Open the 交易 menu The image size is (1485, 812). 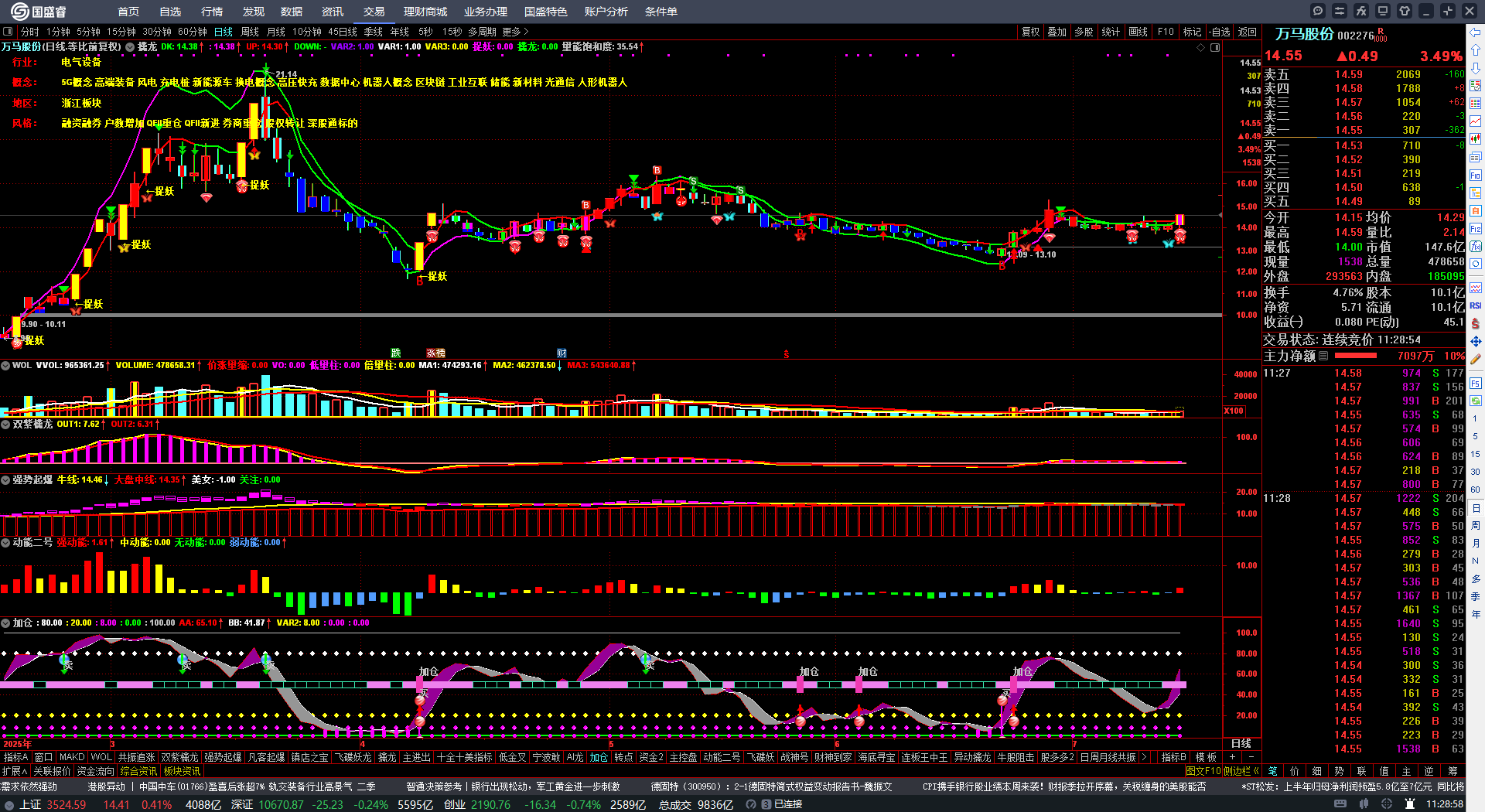click(374, 12)
